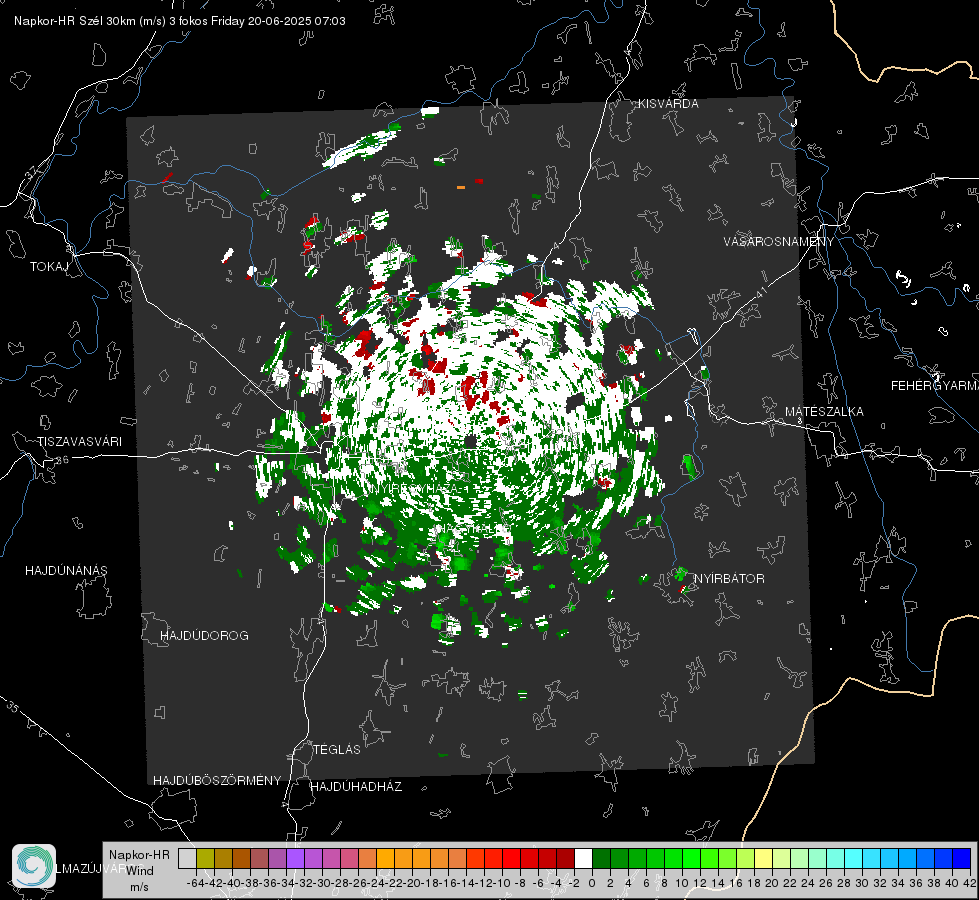Click the MÁTÉSZALKA town label

[x=824, y=412]
